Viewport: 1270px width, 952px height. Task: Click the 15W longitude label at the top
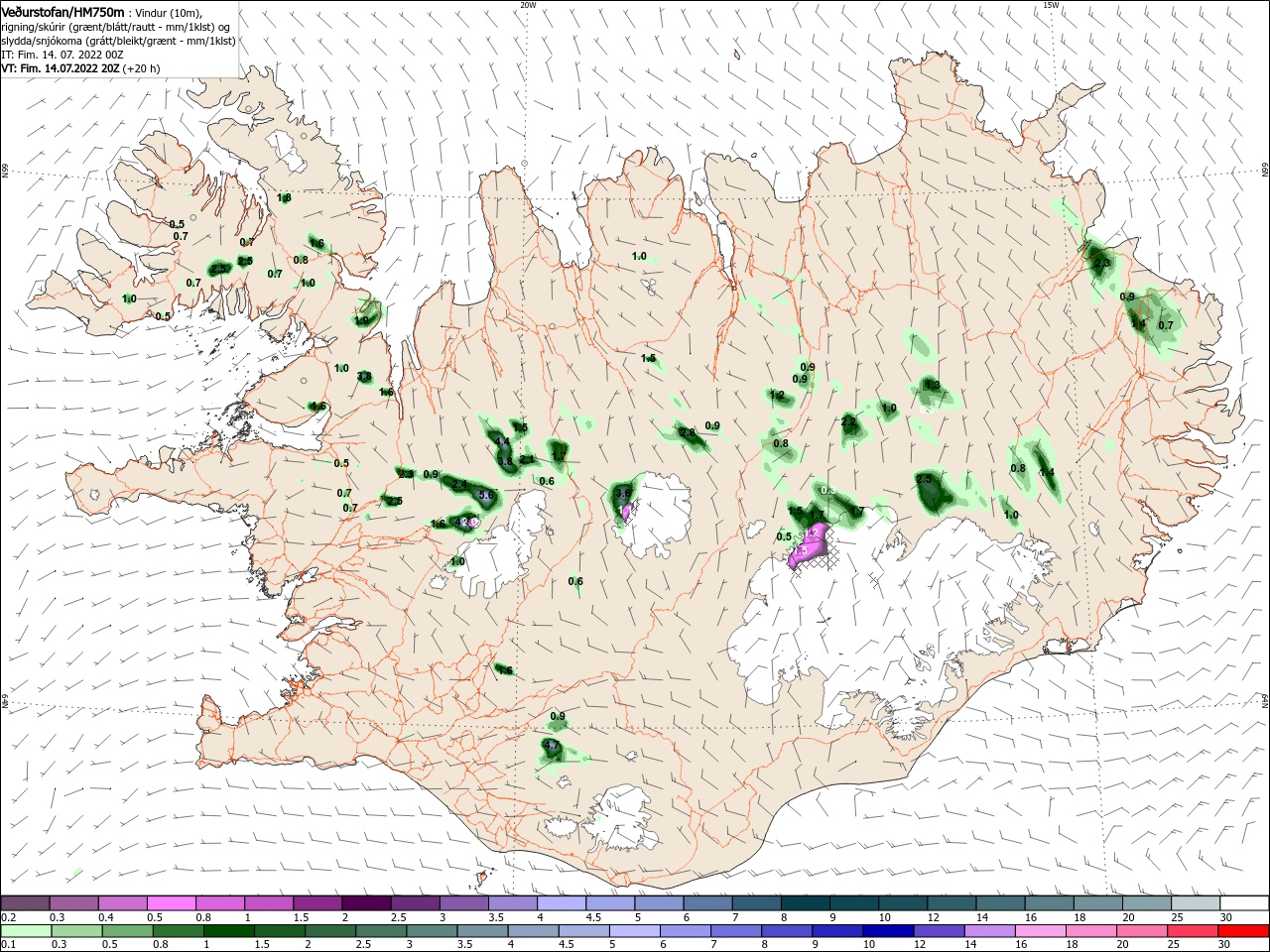point(1051,5)
